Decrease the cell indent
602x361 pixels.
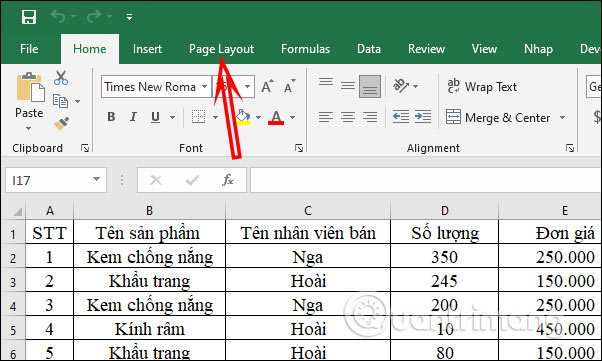401,117
